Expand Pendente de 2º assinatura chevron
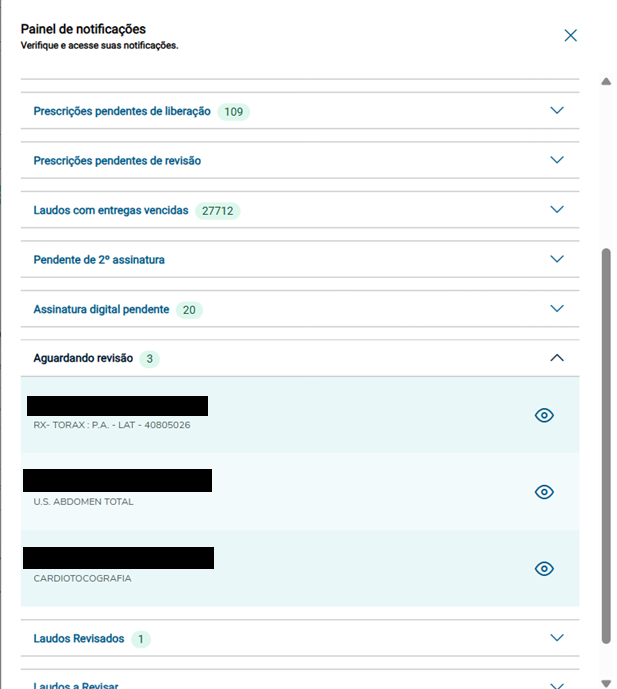The height and width of the screenshot is (689, 617). (558, 259)
